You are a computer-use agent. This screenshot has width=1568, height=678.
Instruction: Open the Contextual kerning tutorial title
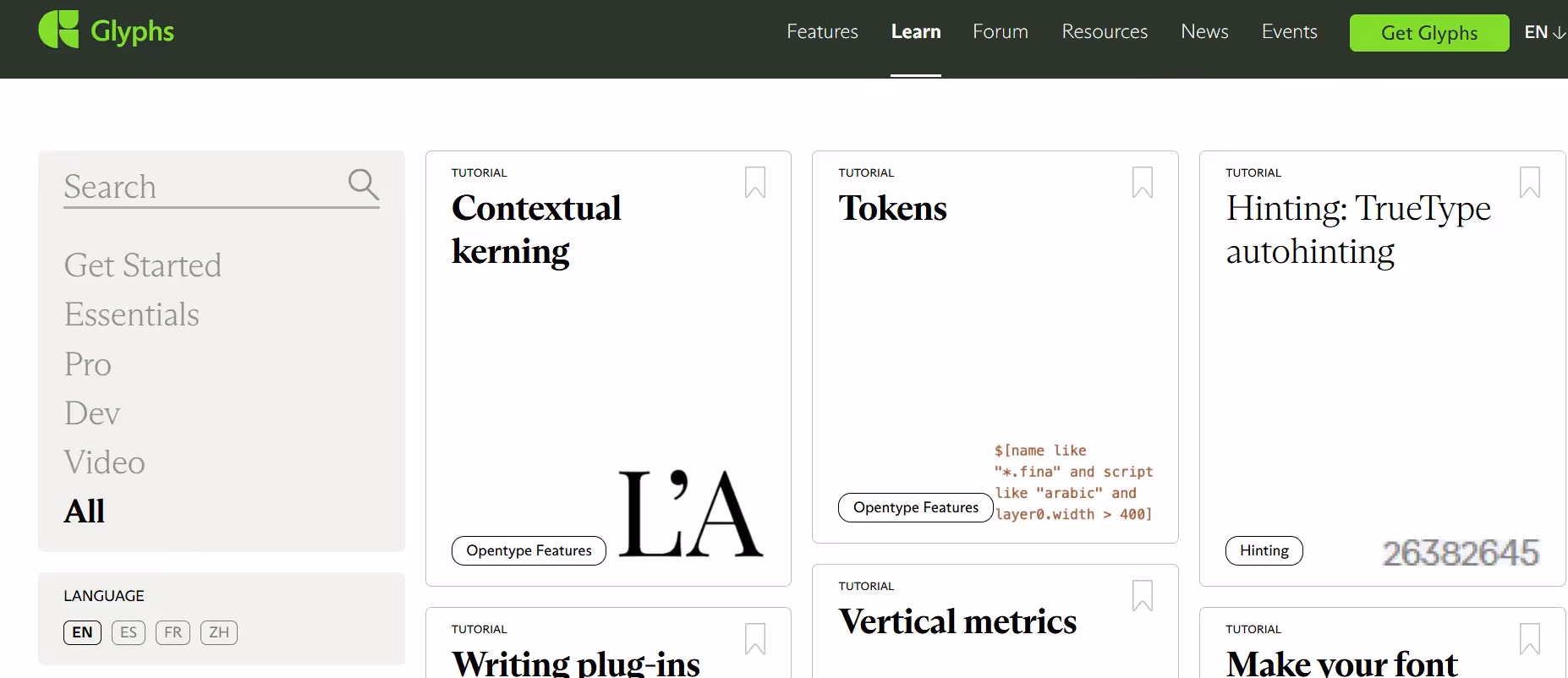(x=536, y=230)
